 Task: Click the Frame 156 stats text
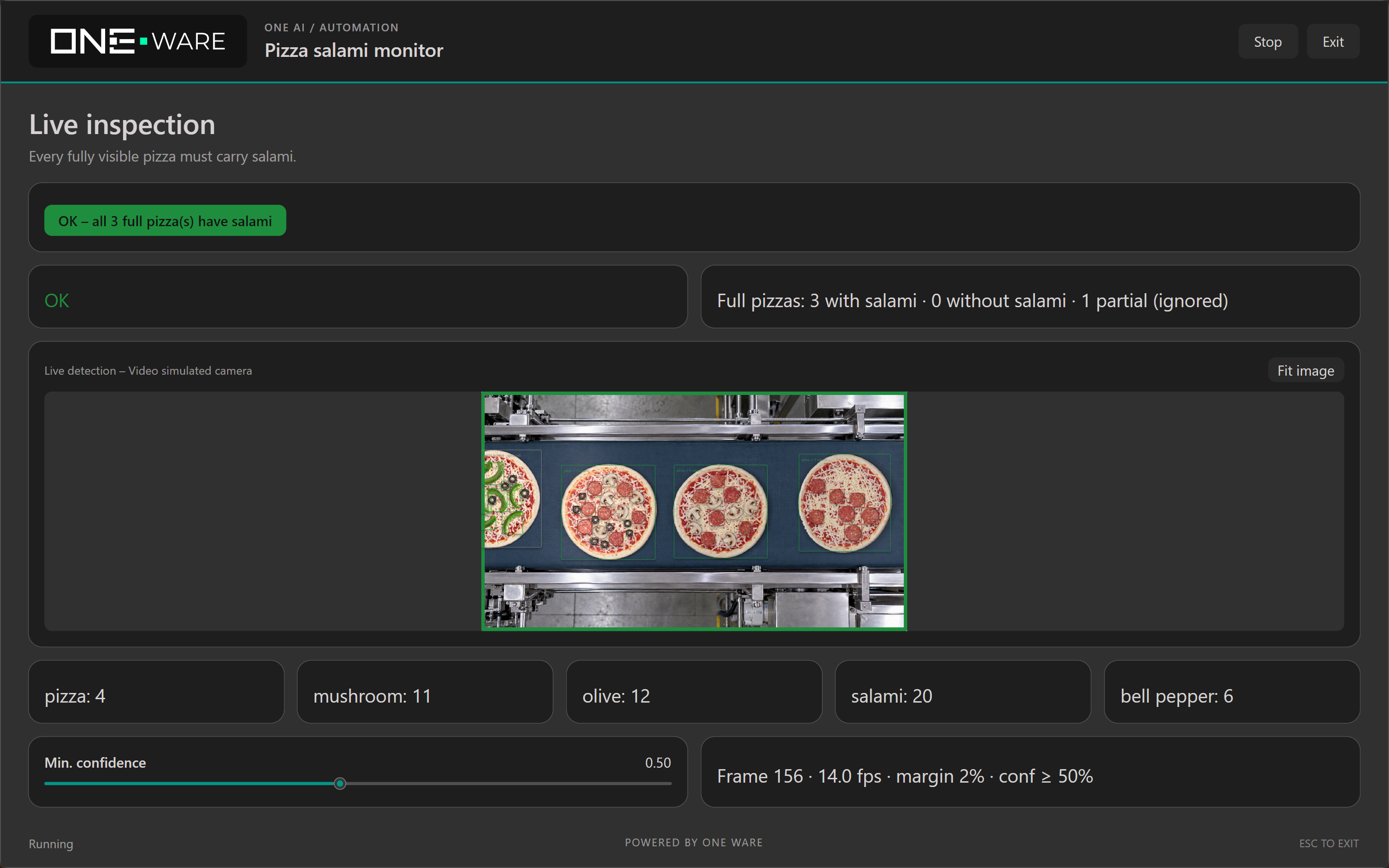[x=905, y=776]
